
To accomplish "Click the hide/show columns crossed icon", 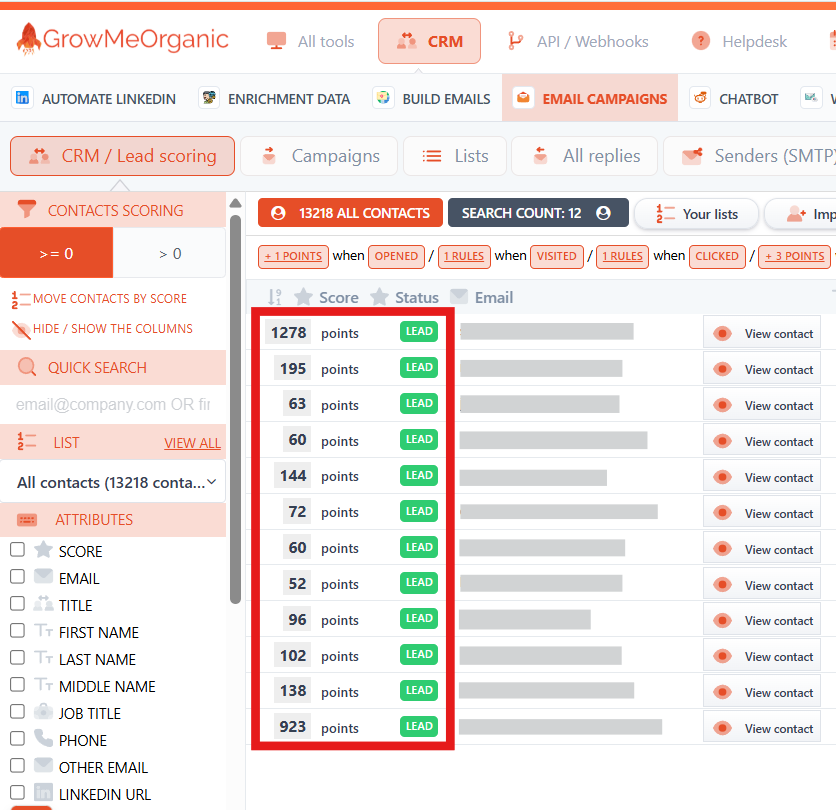I will click(21, 330).
